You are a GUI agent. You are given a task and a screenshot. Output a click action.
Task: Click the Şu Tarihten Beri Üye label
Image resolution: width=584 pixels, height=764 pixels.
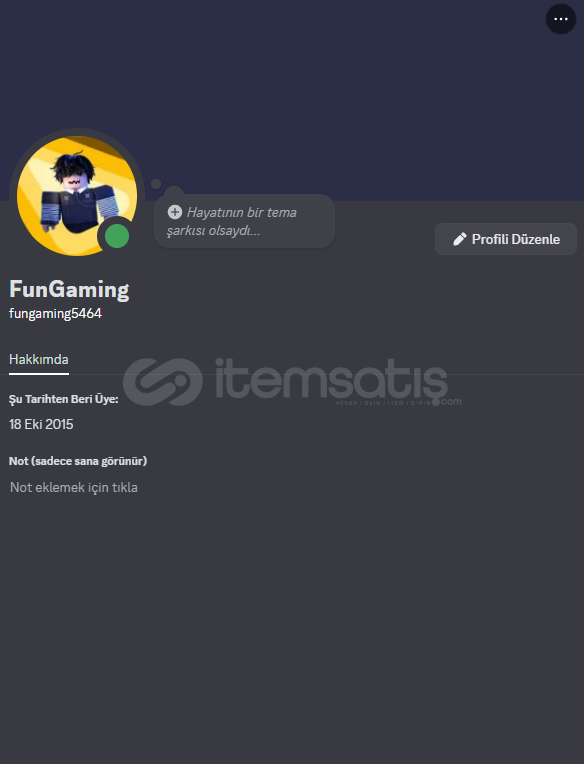pyautogui.click(x=63, y=399)
